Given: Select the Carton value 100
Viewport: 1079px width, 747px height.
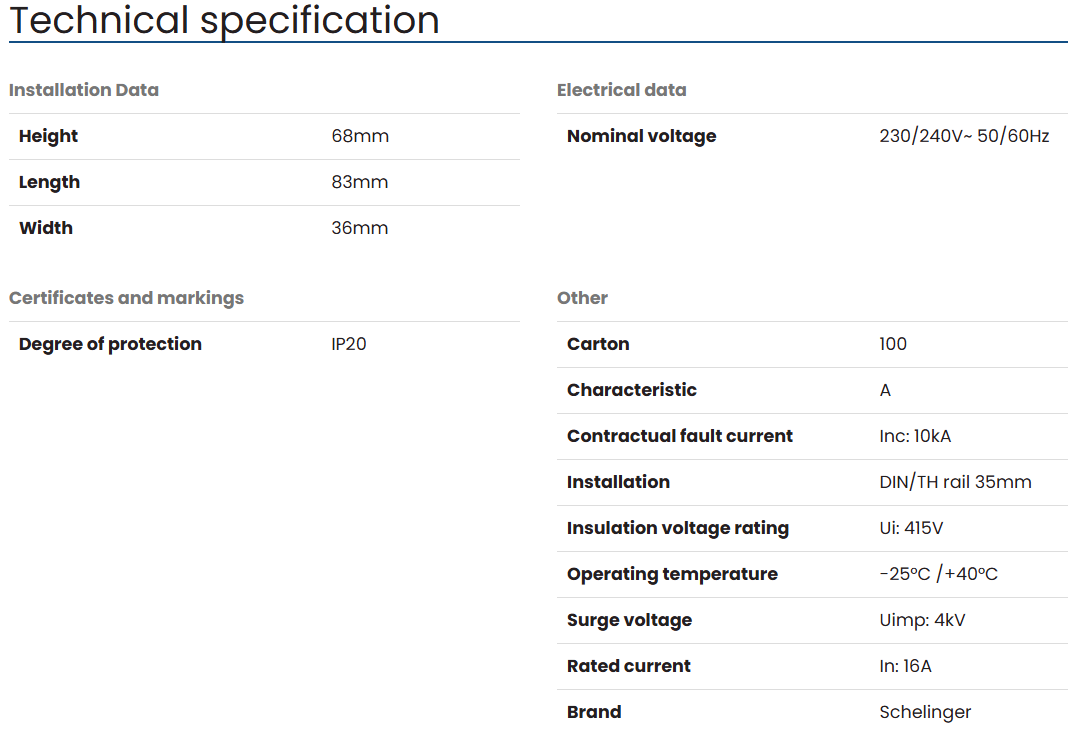Looking at the screenshot, I should click(x=893, y=344).
